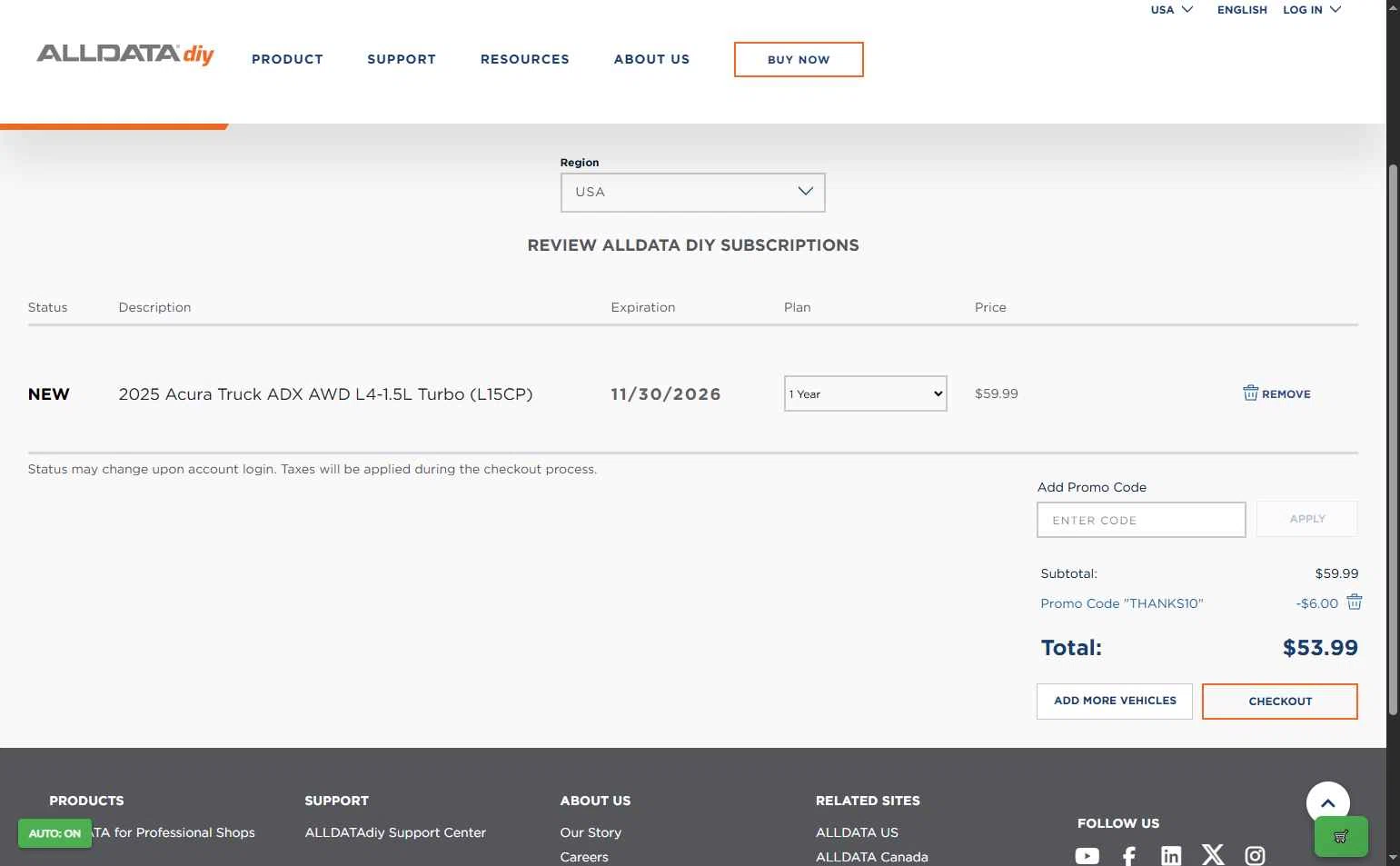Click the Expiration column header

point(643,307)
